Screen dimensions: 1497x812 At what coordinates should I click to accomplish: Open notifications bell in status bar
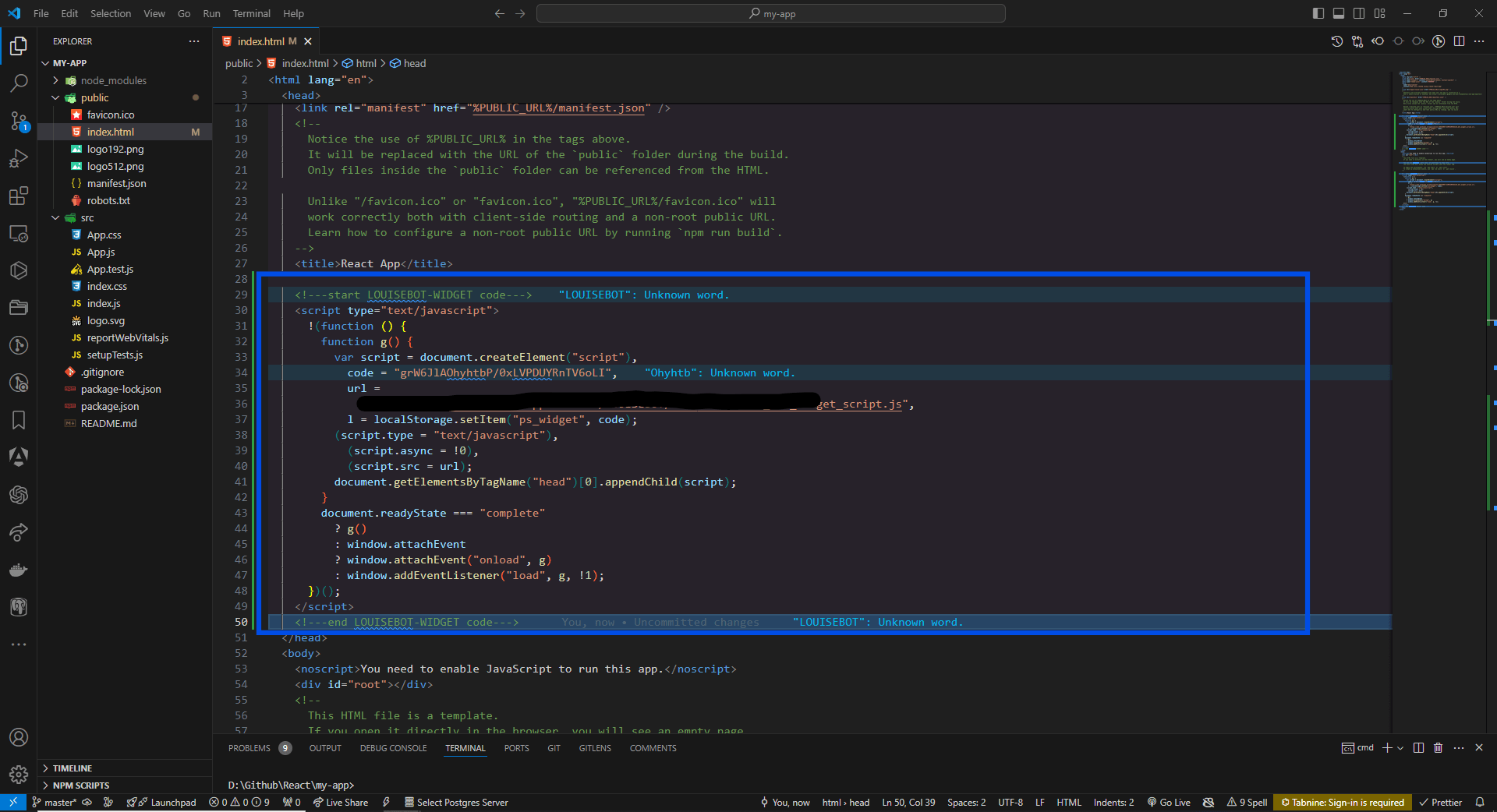pyautogui.click(x=1480, y=803)
